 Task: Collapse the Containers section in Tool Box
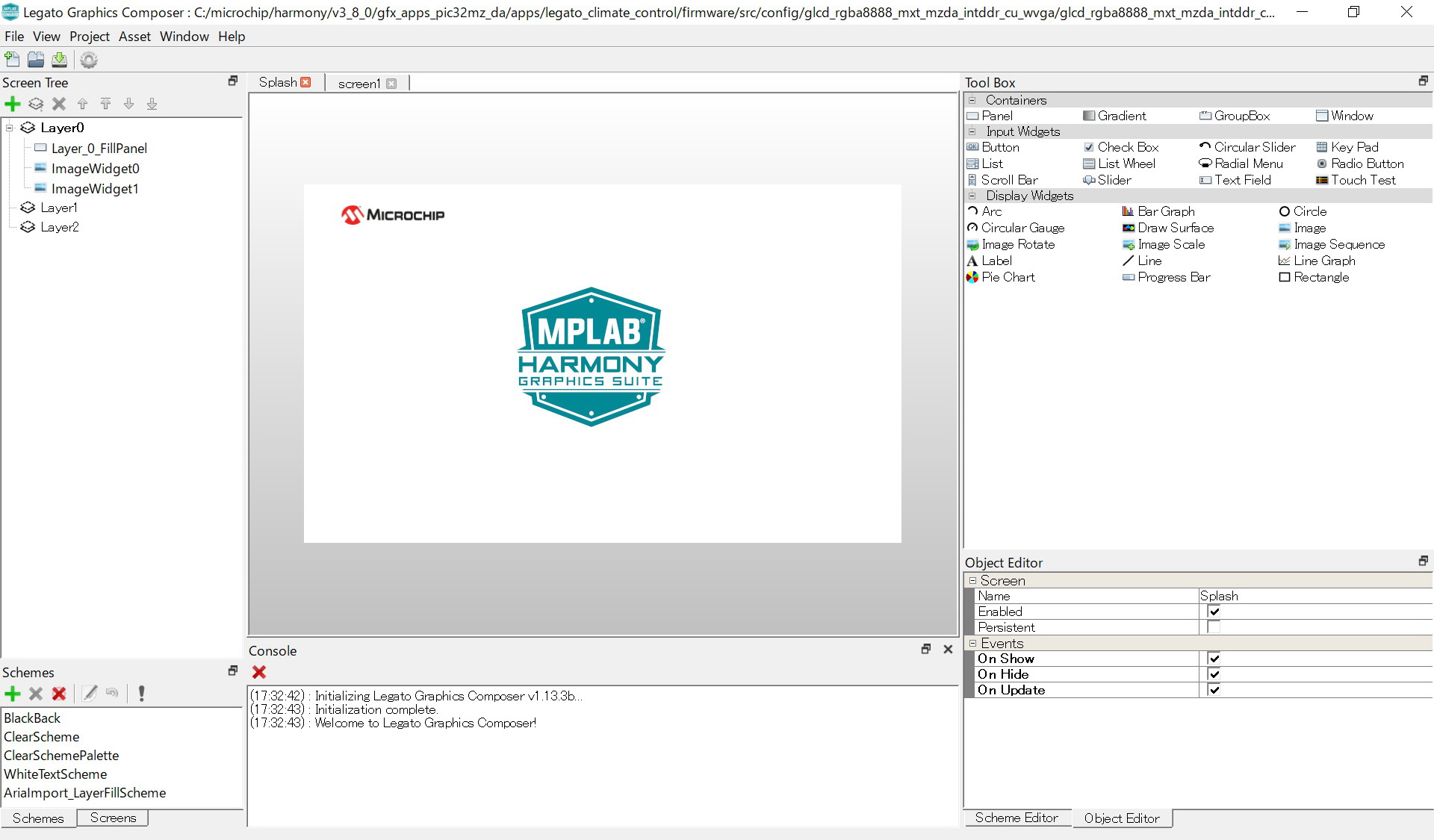coord(972,100)
